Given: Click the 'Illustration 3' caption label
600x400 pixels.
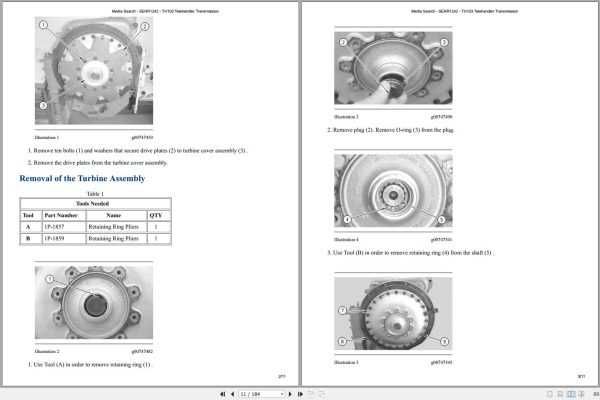Looking at the screenshot, I should point(346,117).
